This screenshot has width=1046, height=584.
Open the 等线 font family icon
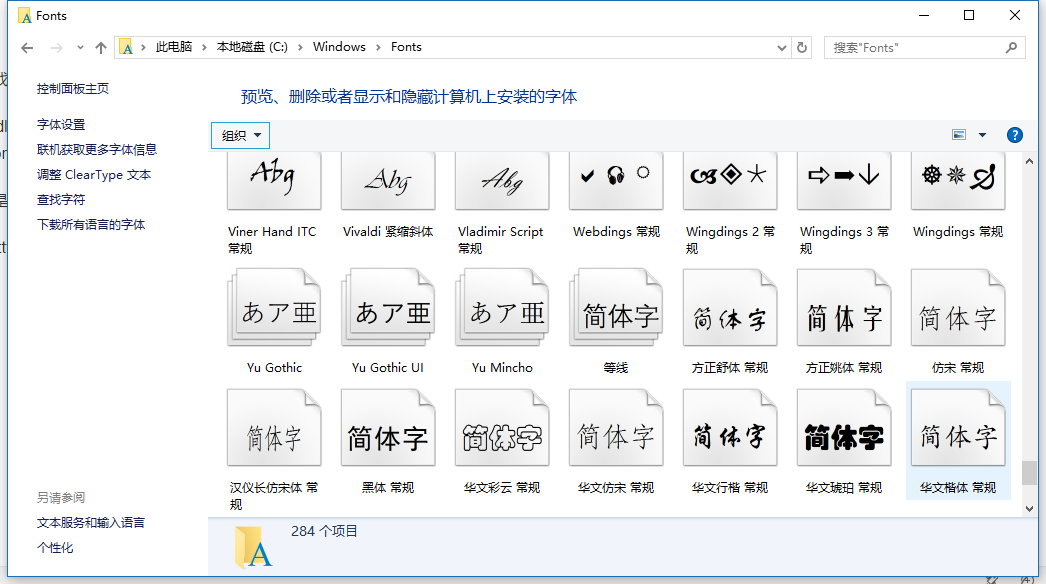[x=616, y=307]
